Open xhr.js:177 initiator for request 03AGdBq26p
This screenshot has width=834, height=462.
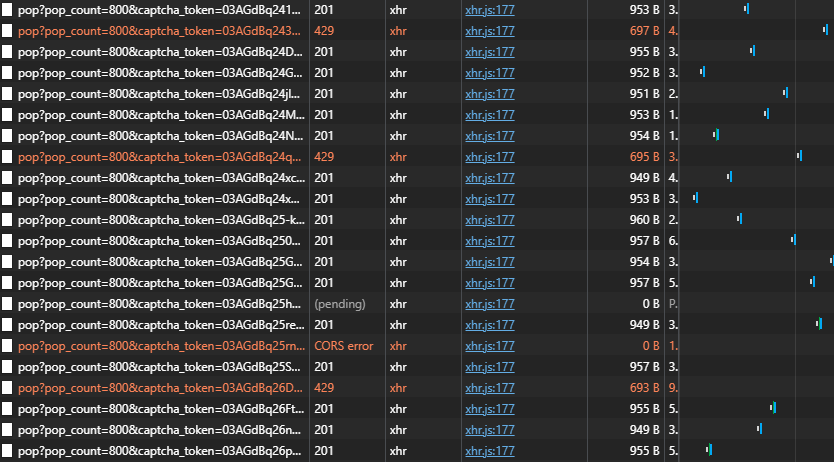click(489, 451)
